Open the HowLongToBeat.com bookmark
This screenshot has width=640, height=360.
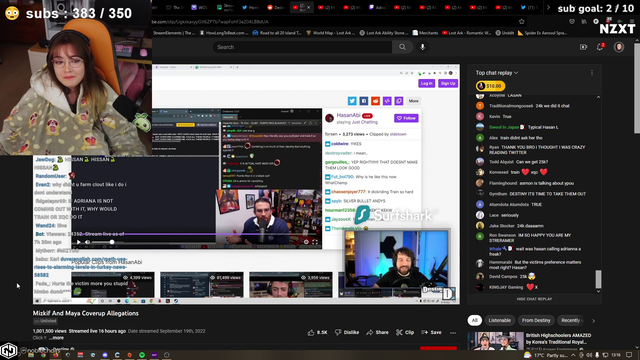[224, 33]
